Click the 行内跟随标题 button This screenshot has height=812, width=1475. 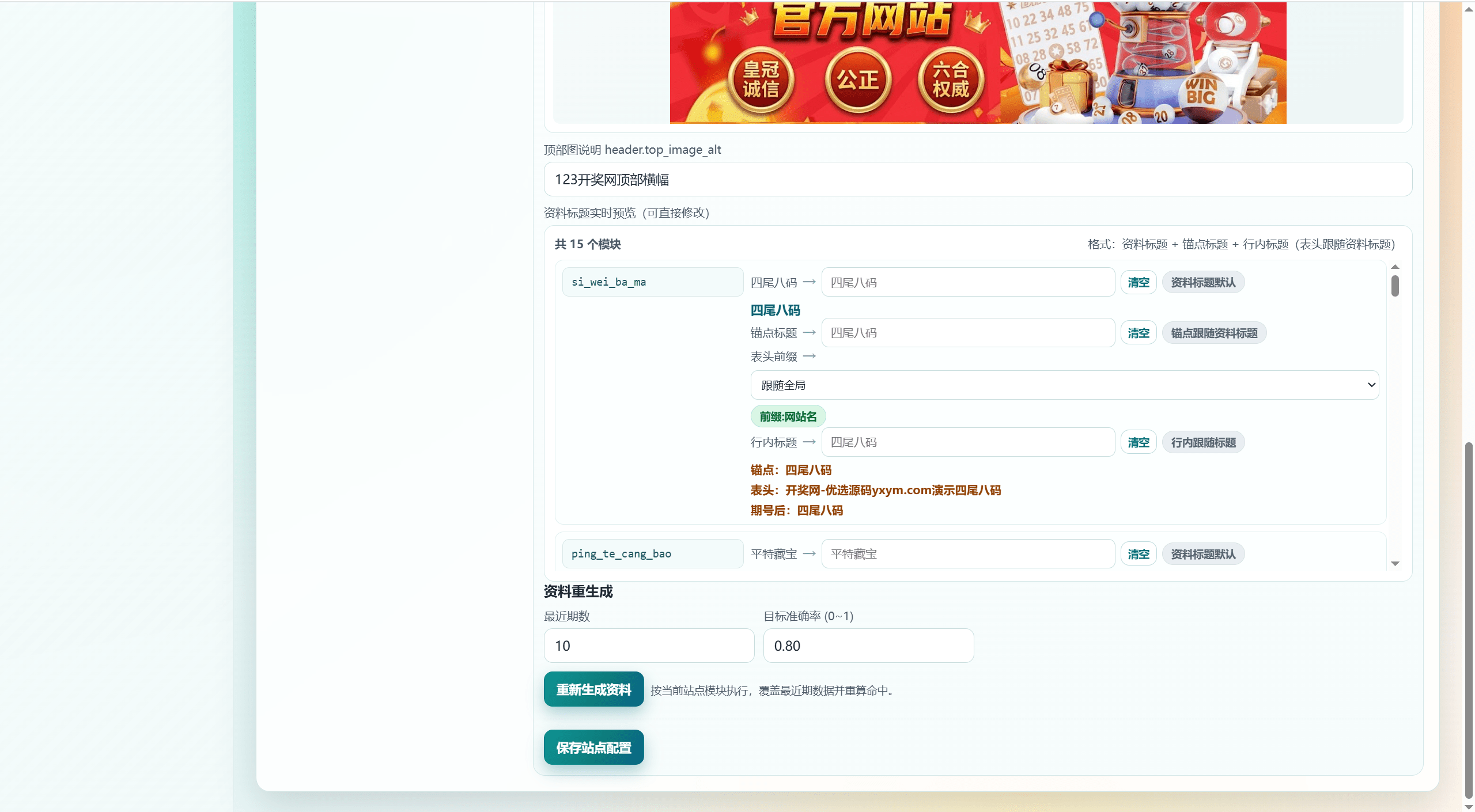[x=1203, y=442]
